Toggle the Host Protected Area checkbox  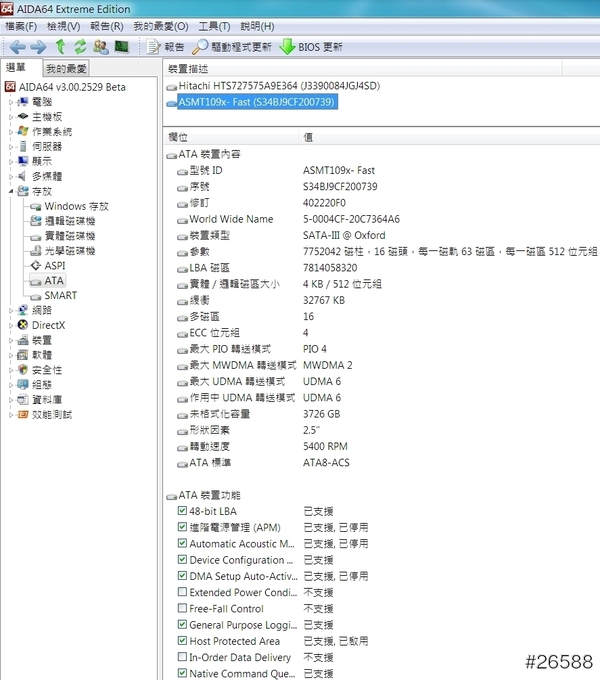(182, 641)
